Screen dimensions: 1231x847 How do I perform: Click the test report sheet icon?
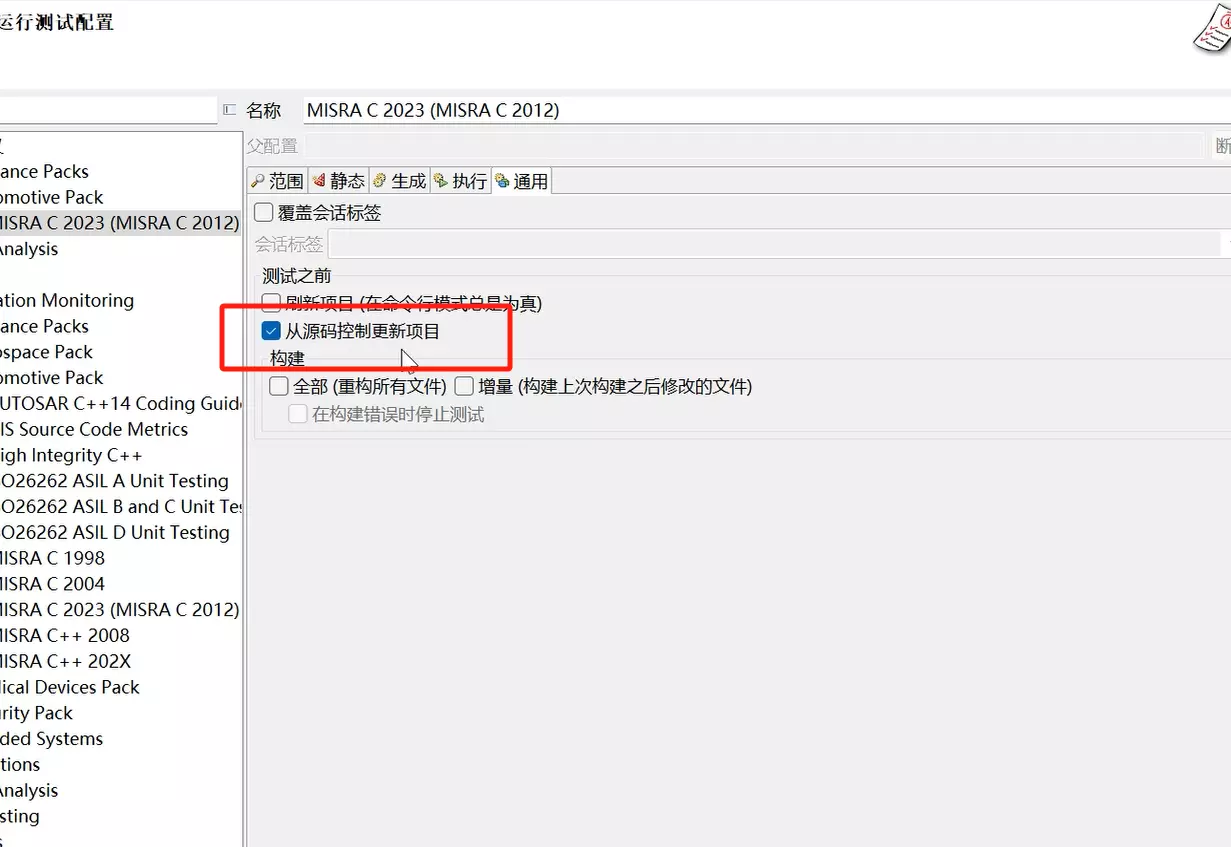(1211, 27)
